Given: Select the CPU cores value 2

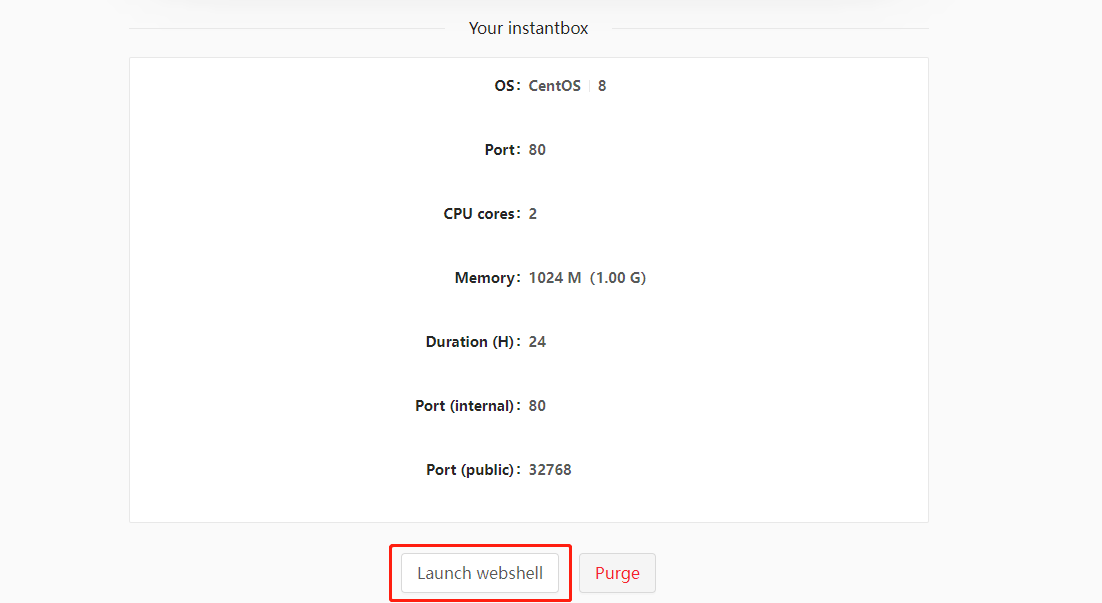Looking at the screenshot, I should click(x=532, y=213).
